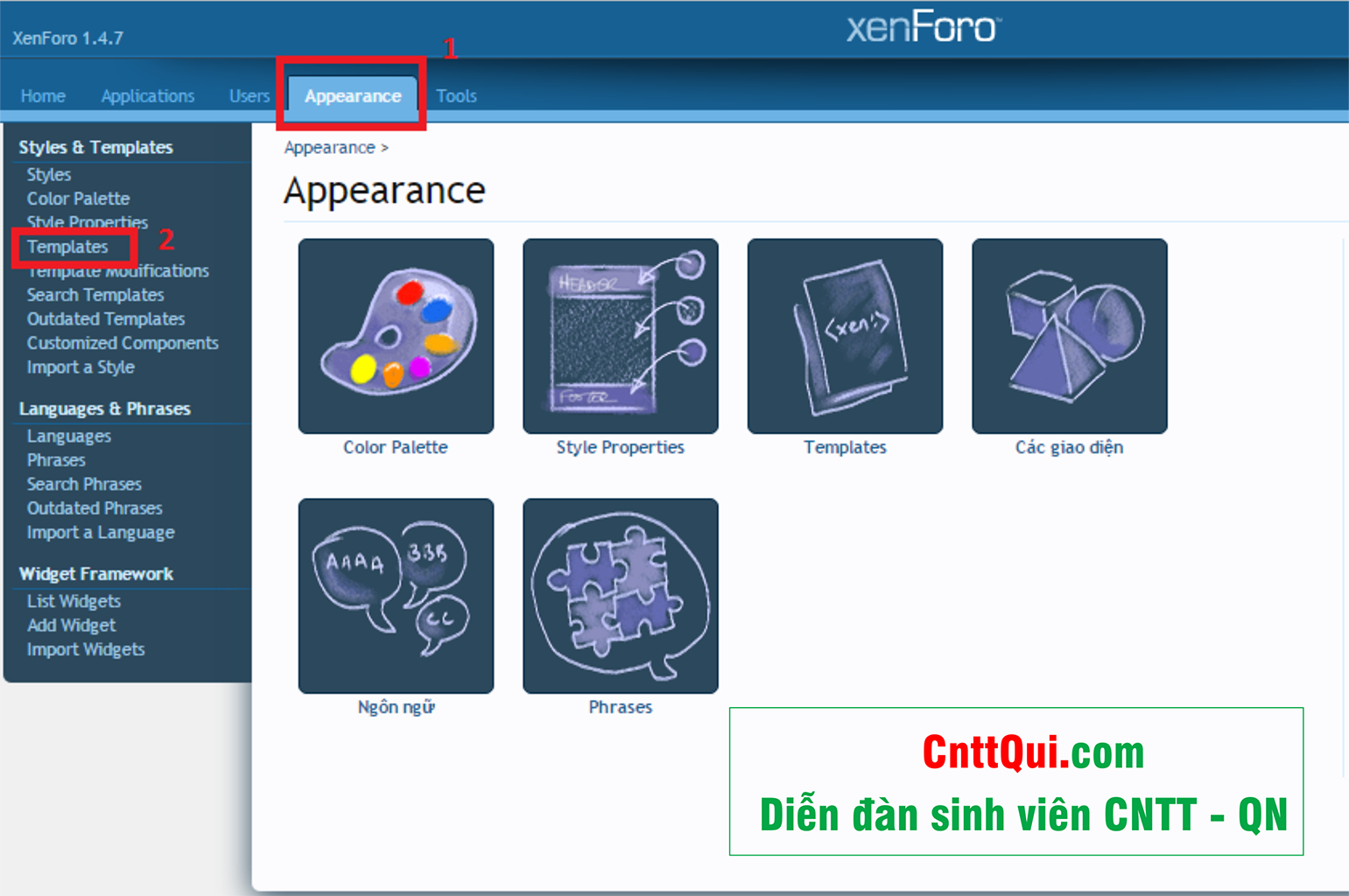Screen dimensions: 1349x896
Task: Click the Appearance page title
Action: (x=384, y=191)
